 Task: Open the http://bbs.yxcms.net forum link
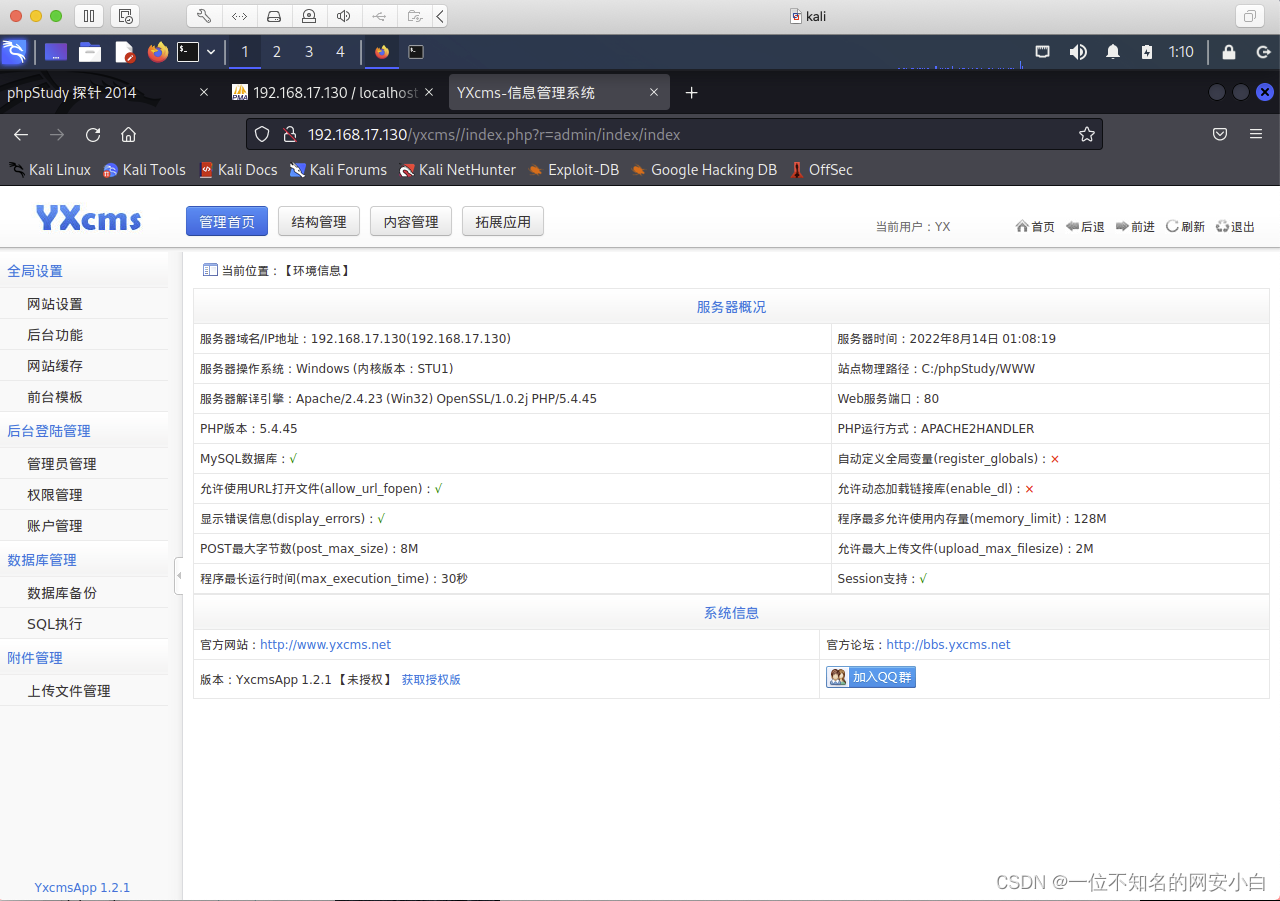[948, 645]
